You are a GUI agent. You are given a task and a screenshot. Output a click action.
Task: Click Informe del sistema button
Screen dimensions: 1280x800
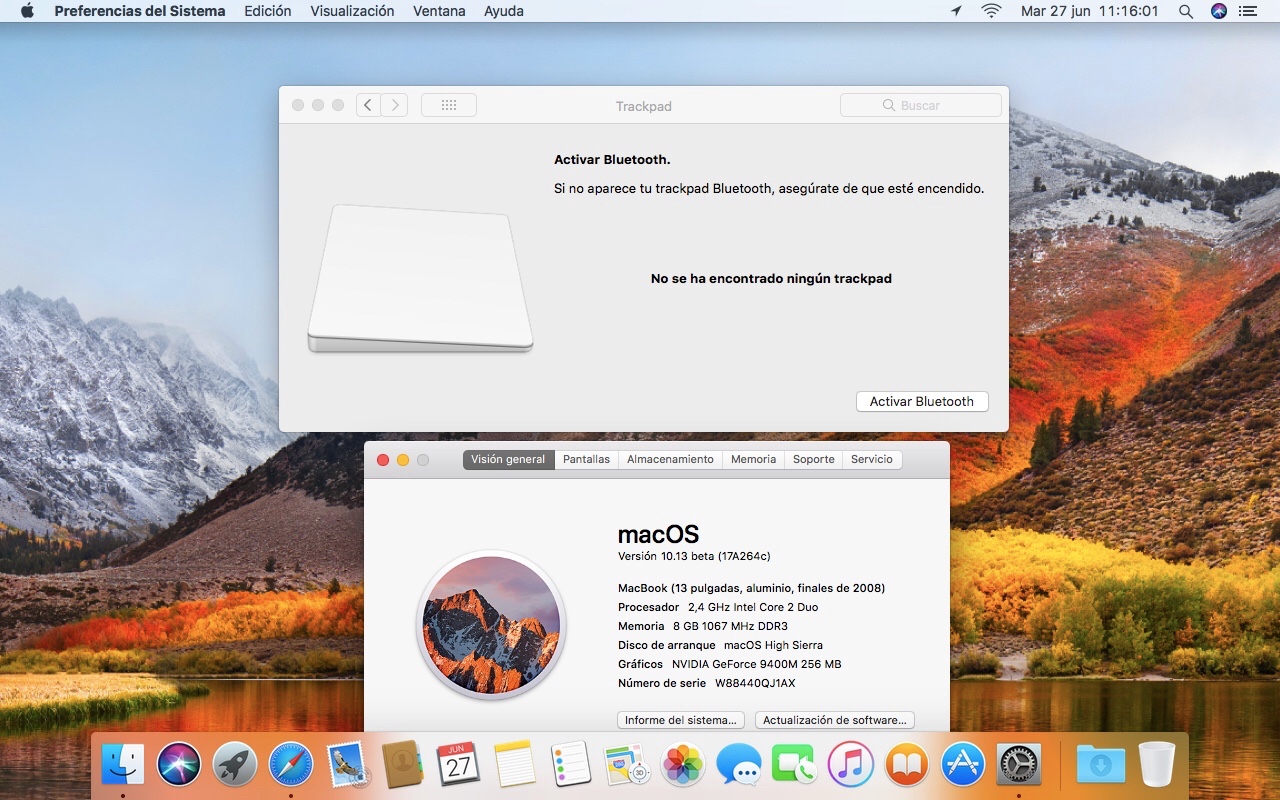pyautogui.click(x=681, y=720)
